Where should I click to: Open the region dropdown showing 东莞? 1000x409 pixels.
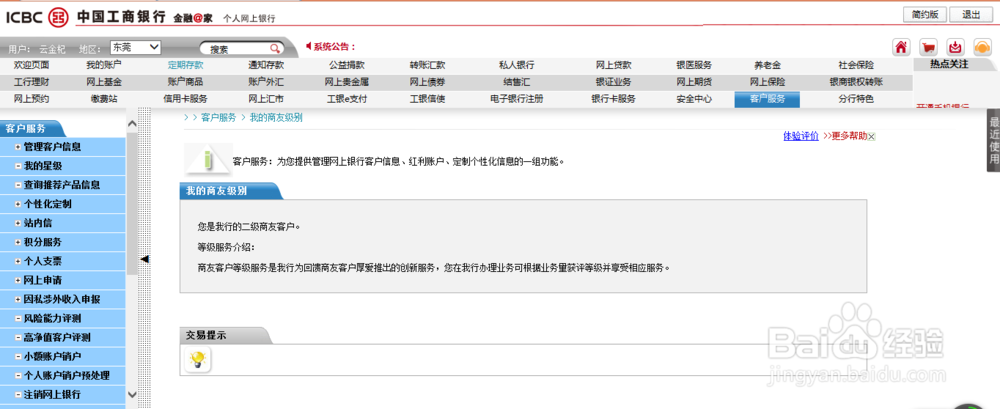tap(135, 47)
